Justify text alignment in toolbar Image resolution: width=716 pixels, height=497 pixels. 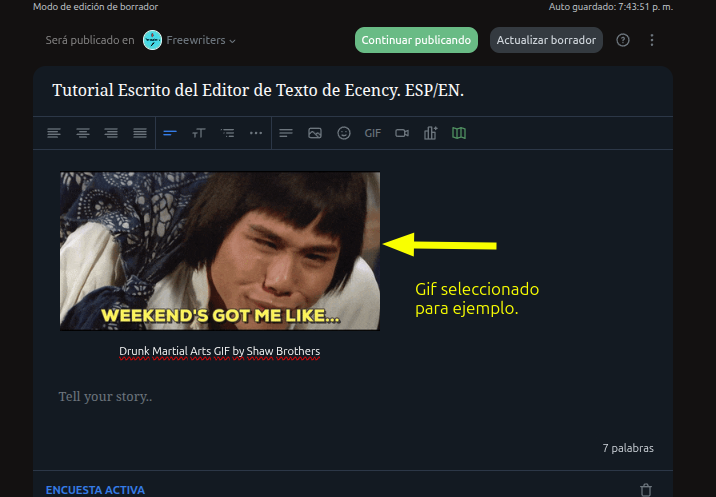click(x=140, y=133)
